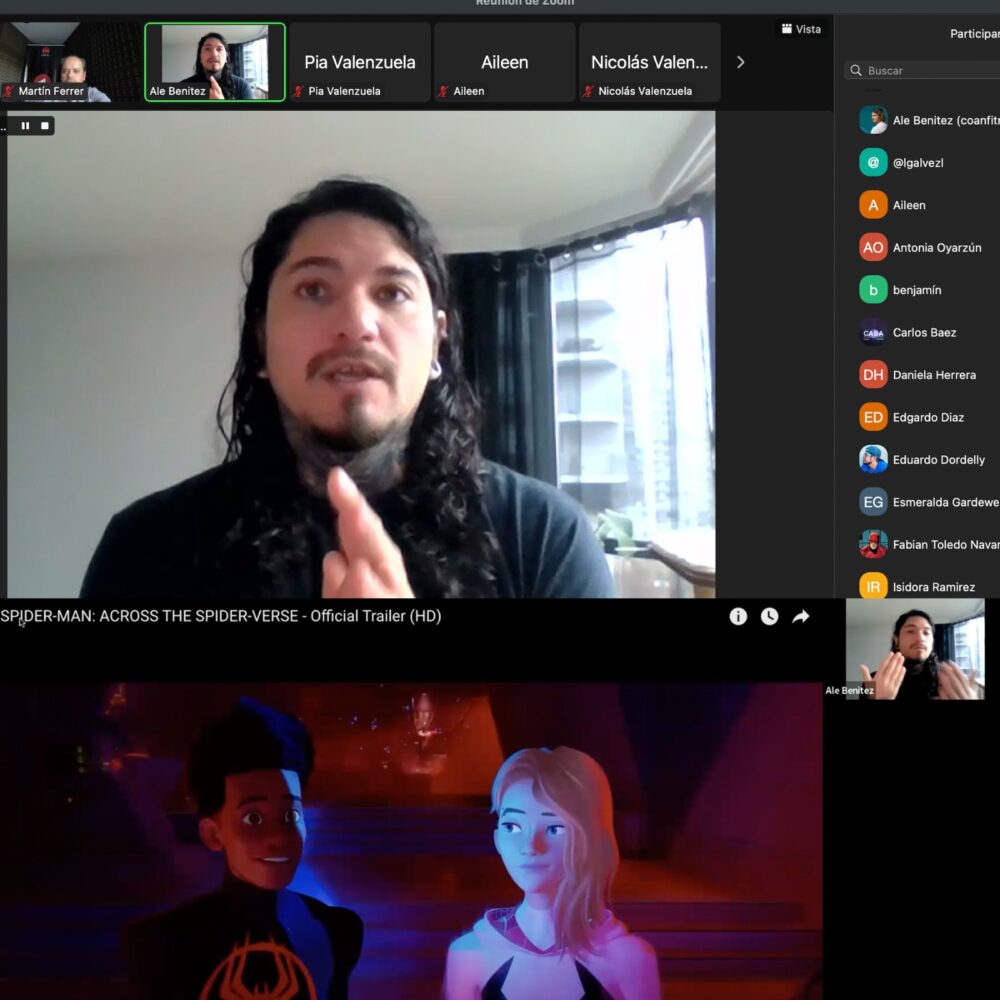Click the main speaker video of Ale Benitez
The height and width of the screenshot is (1000, 1000).
click(x=361, y=355)
